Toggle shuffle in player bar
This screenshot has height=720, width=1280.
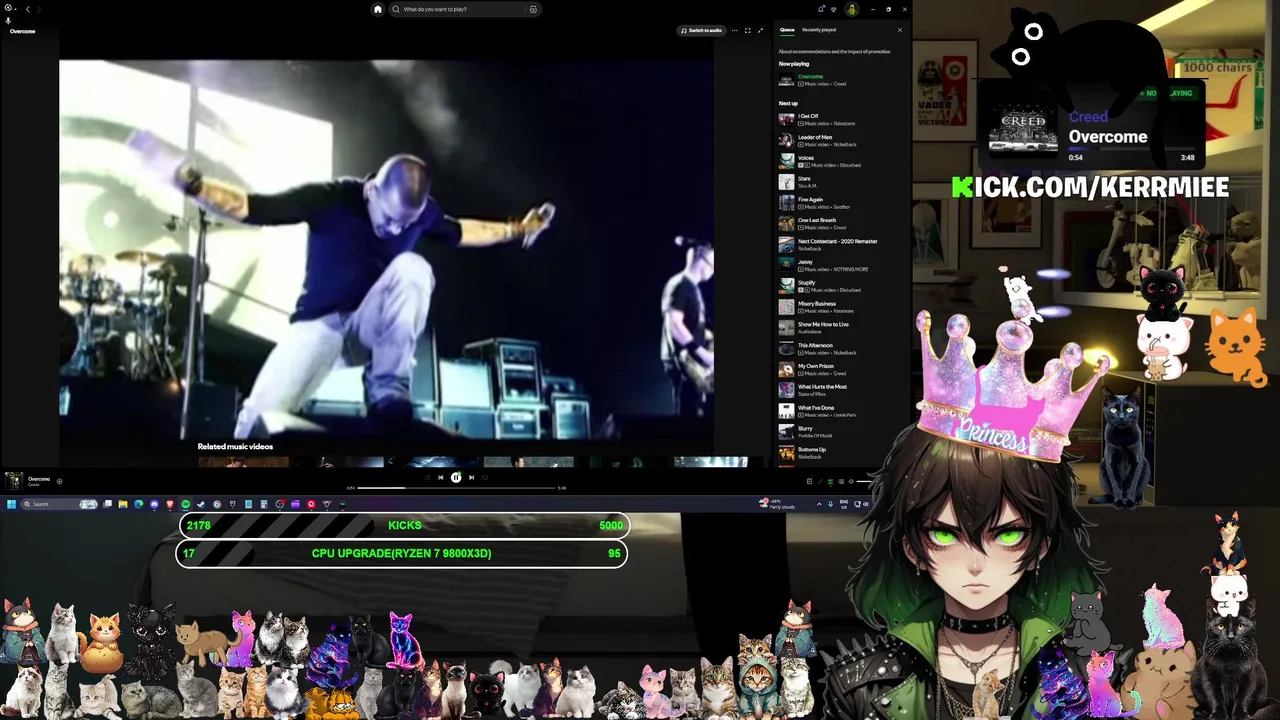tap(427, 477)
